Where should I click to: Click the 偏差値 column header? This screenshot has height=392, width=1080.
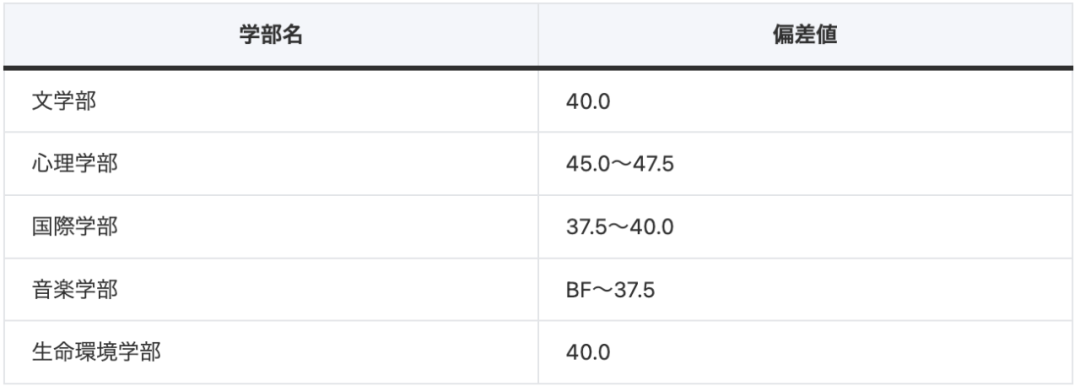(x=805, y=35)
